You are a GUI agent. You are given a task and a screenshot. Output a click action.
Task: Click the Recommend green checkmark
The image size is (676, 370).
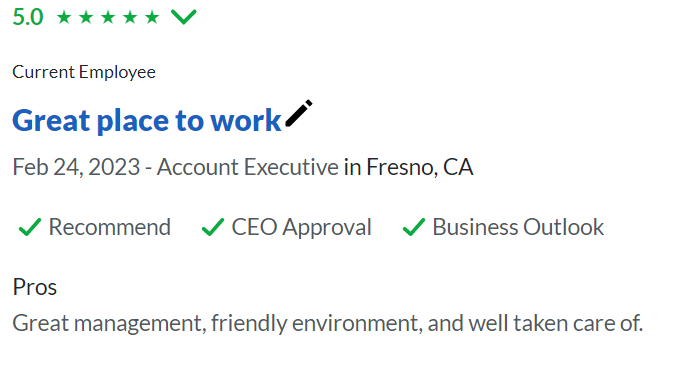coord(30,227)
